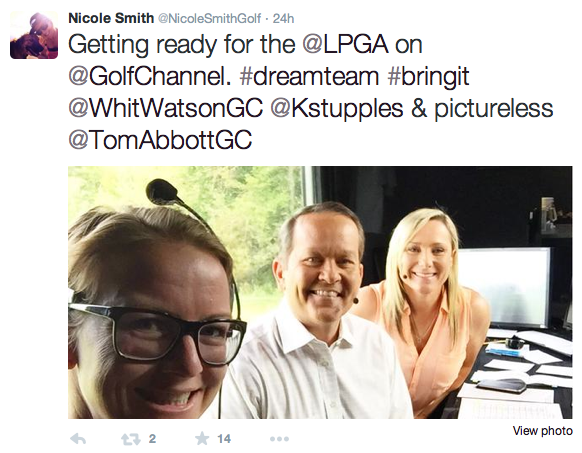
Task: Open the 24h timestamp link
Action: tap(283, 19)
